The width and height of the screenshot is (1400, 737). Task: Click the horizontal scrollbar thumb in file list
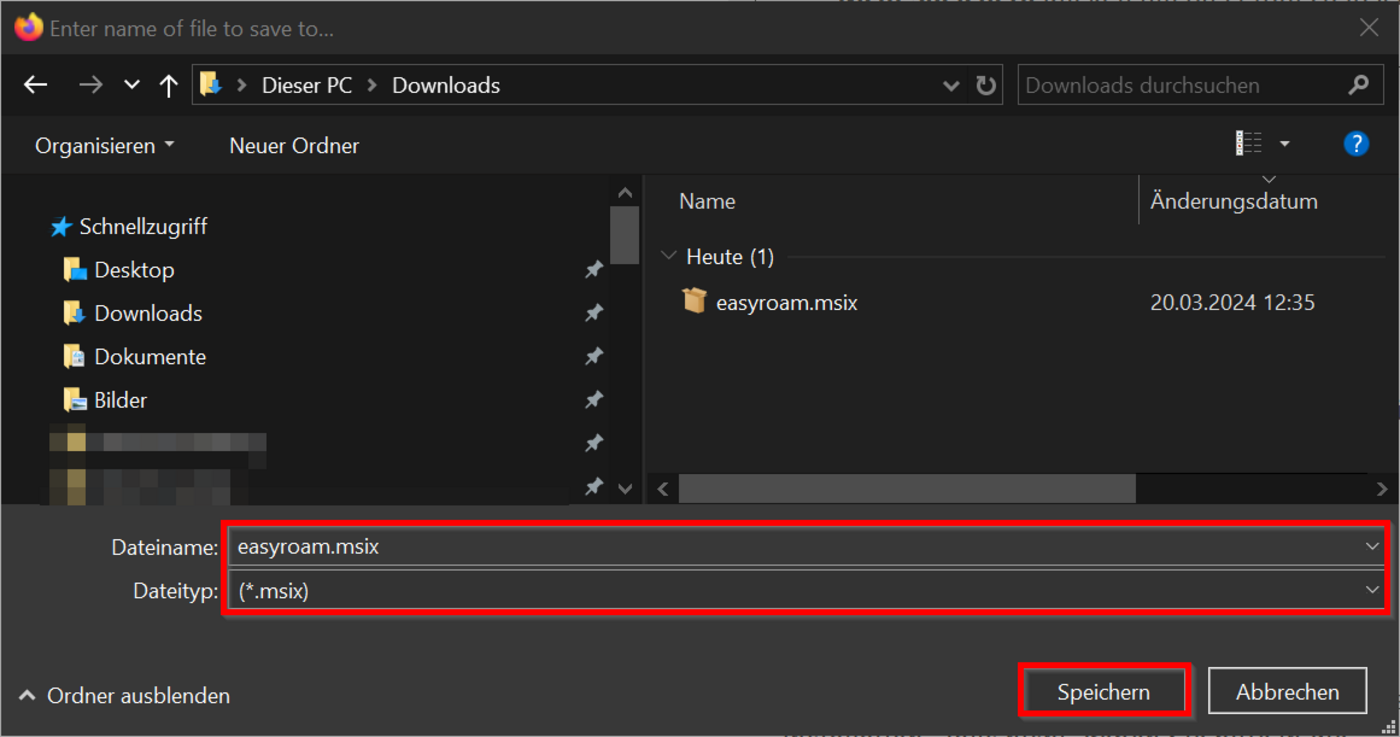click(x=907, y=489)
